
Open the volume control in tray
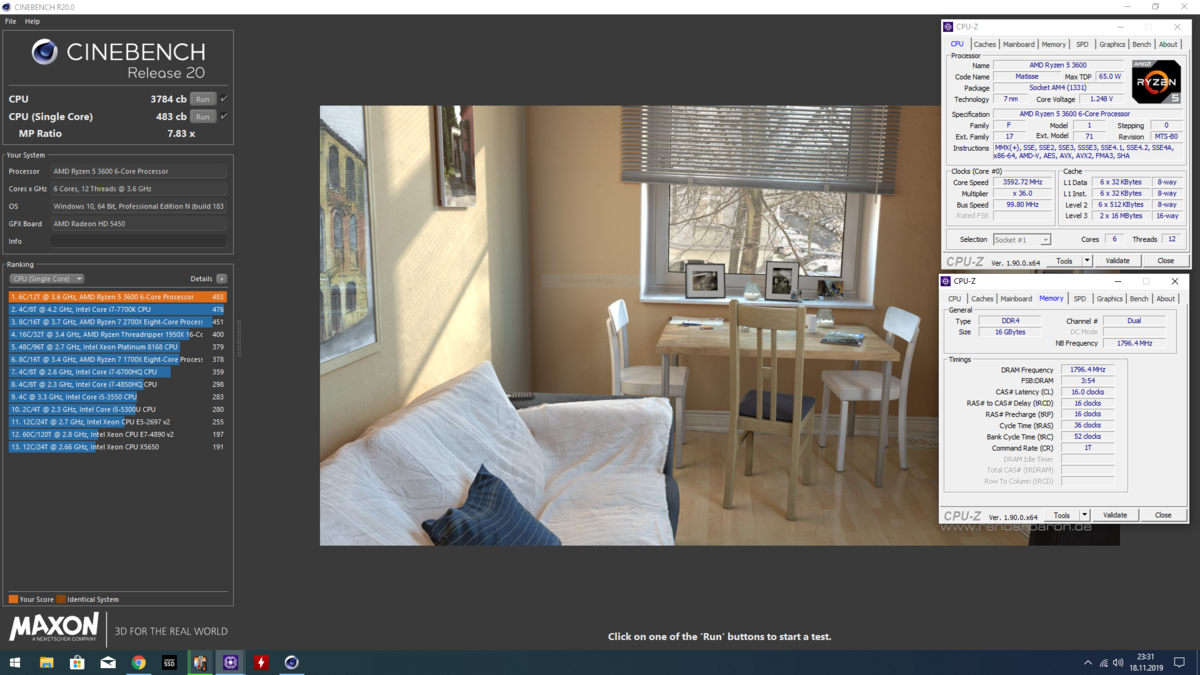point(1118,663)
